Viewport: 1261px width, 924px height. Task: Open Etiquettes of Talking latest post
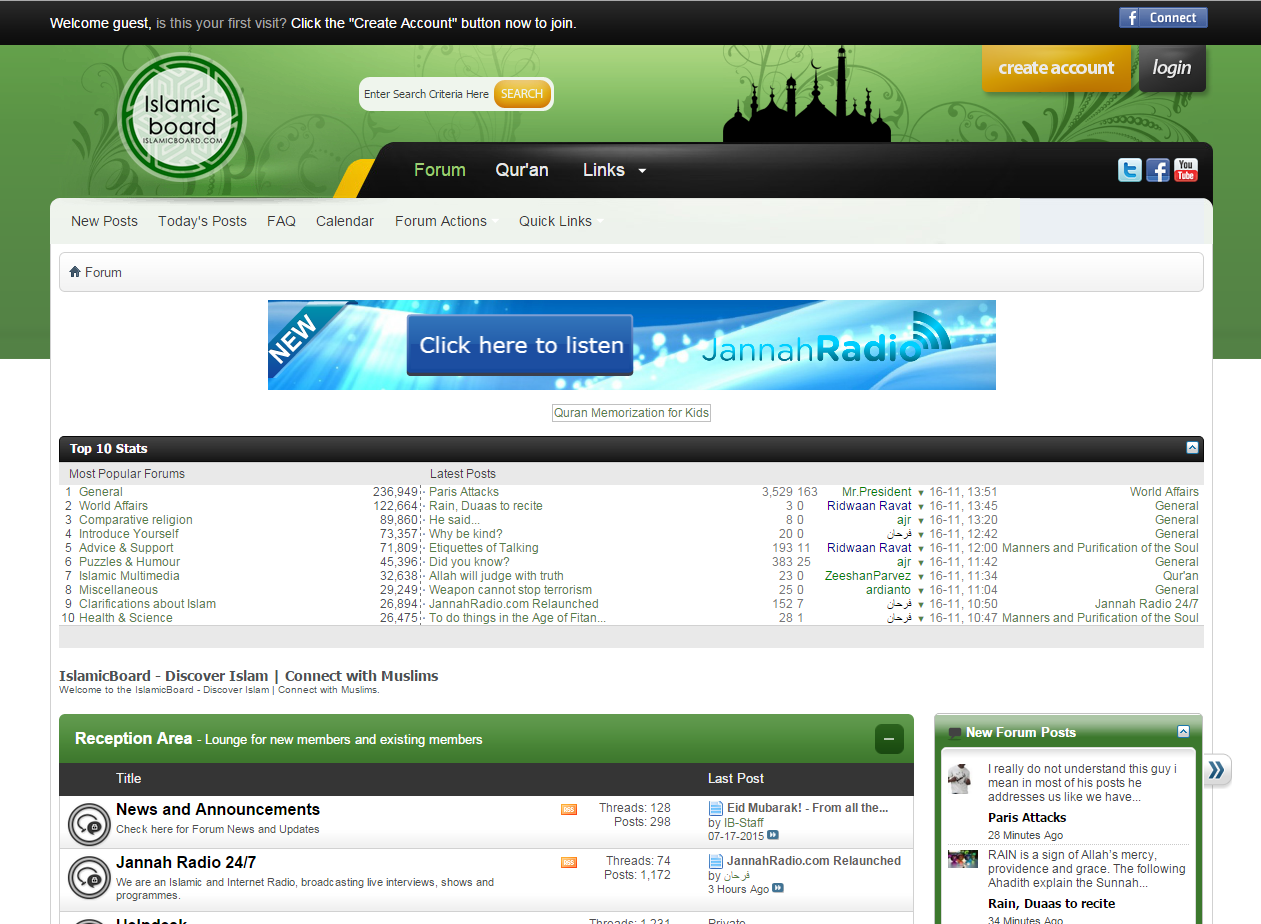click(x=484, y=548)
